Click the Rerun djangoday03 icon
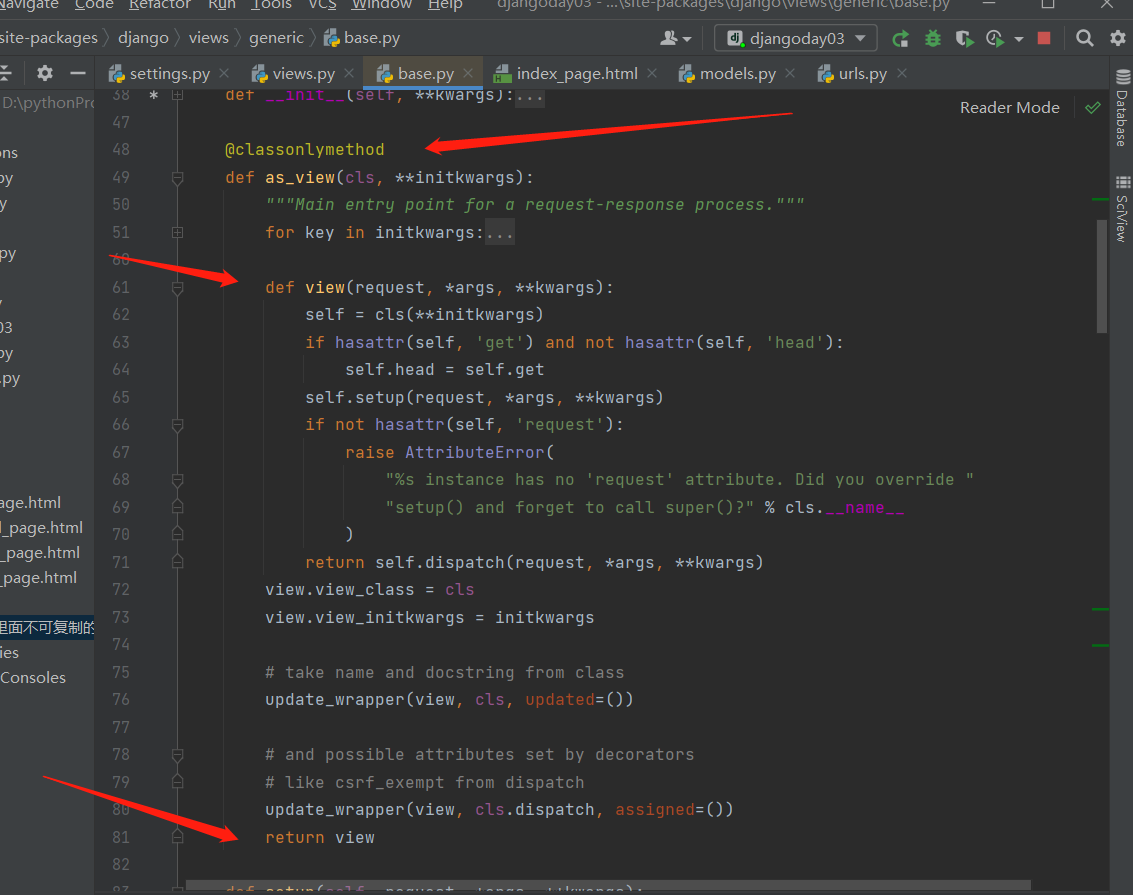 tap(900, 38)
